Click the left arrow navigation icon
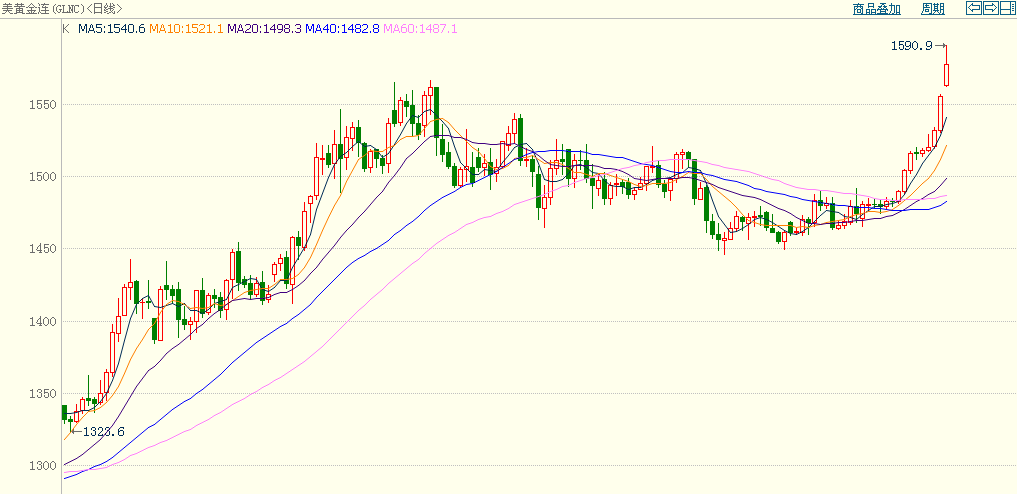Screen dimensions: 1017x494 [973, 8]
